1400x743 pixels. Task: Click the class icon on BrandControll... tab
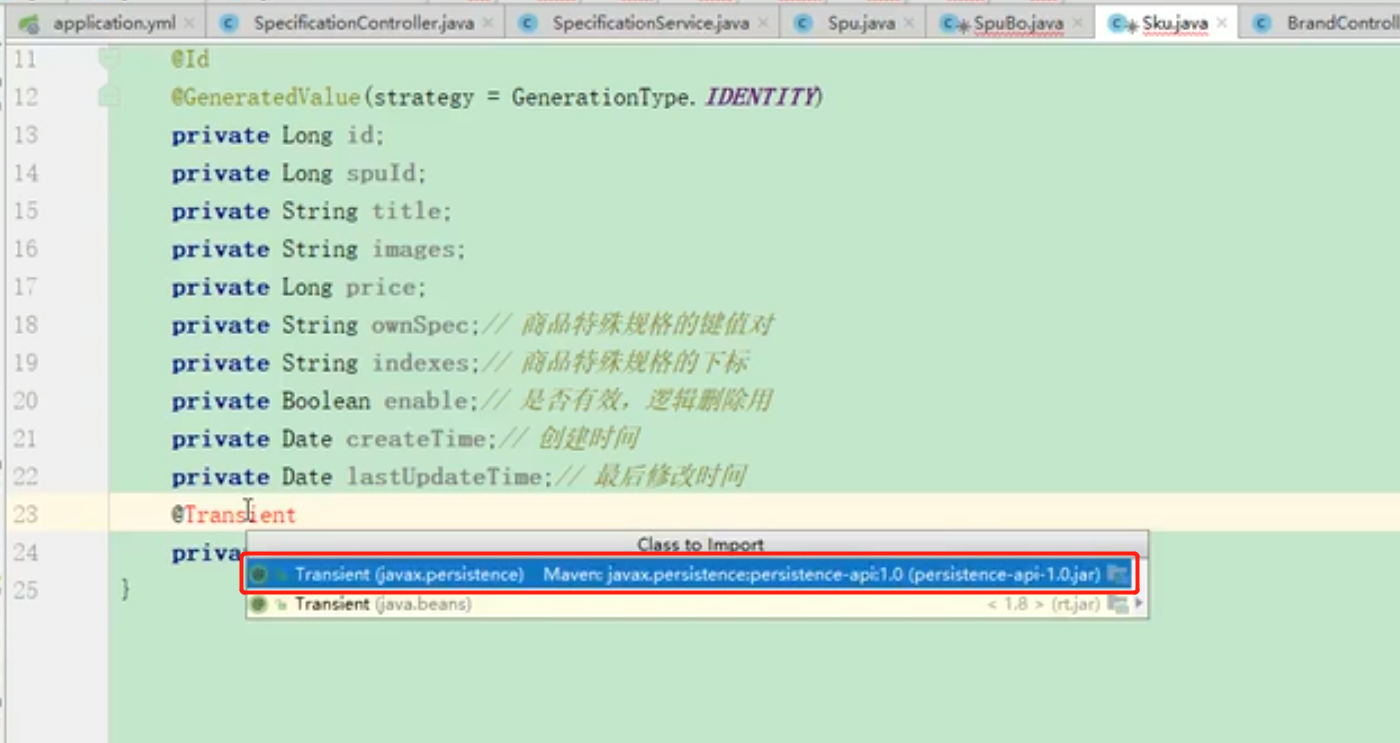pyautogui.click(x=1262, y=23)
